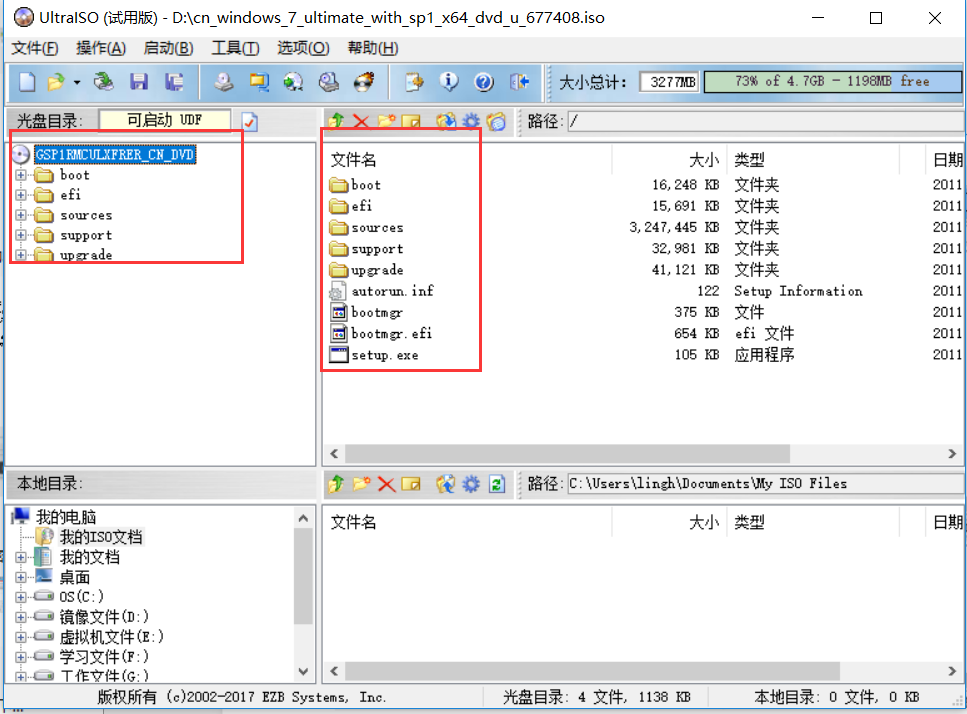Viewport: 967px width, 714px height.
Task: Sort local file list by 文件名 column header
Action: 467,522
